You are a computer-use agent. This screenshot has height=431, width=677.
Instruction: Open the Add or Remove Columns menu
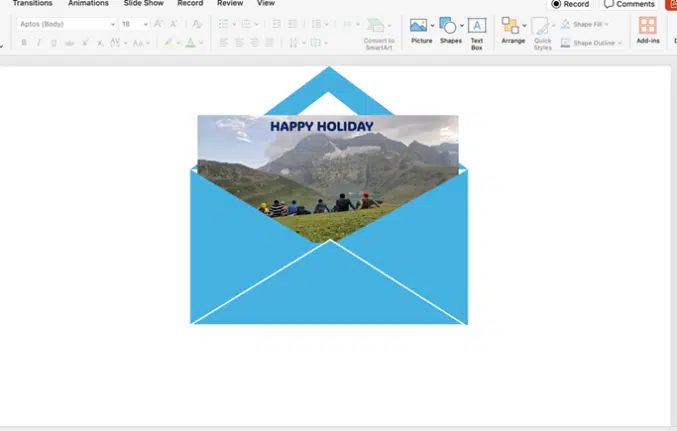351,24
